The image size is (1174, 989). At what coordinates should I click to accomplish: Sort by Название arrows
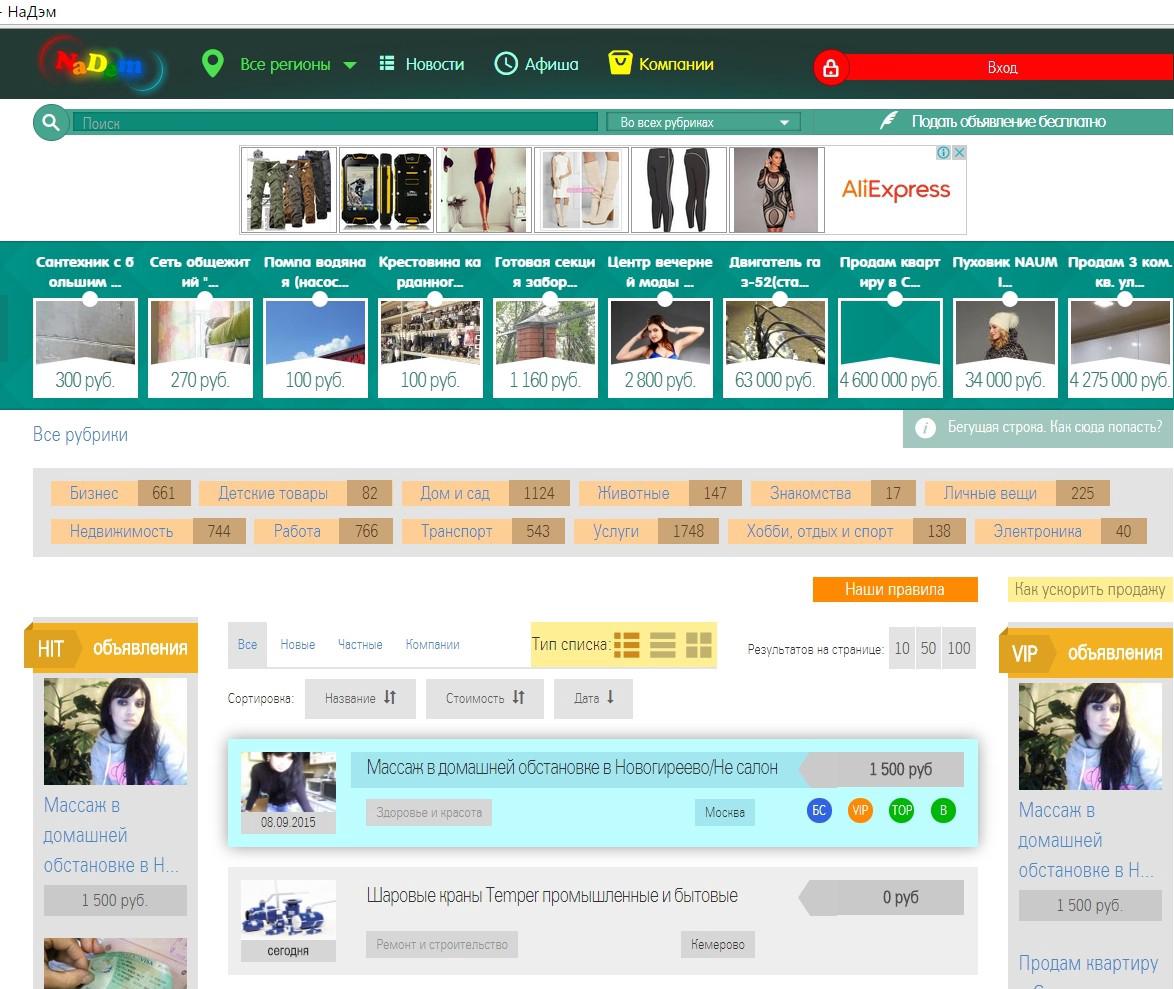360,699
